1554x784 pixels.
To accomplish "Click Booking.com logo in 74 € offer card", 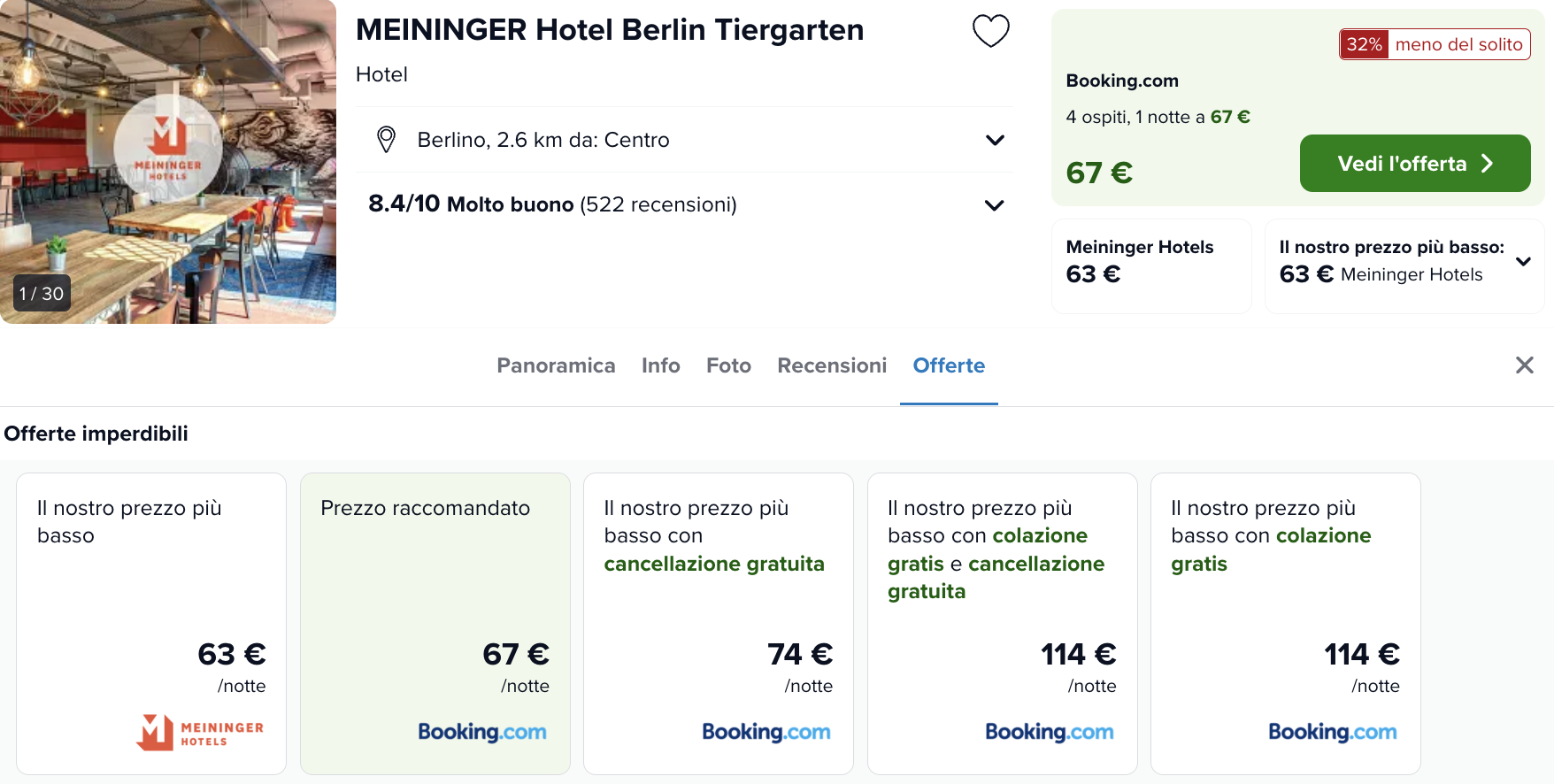I will [766, 732].
